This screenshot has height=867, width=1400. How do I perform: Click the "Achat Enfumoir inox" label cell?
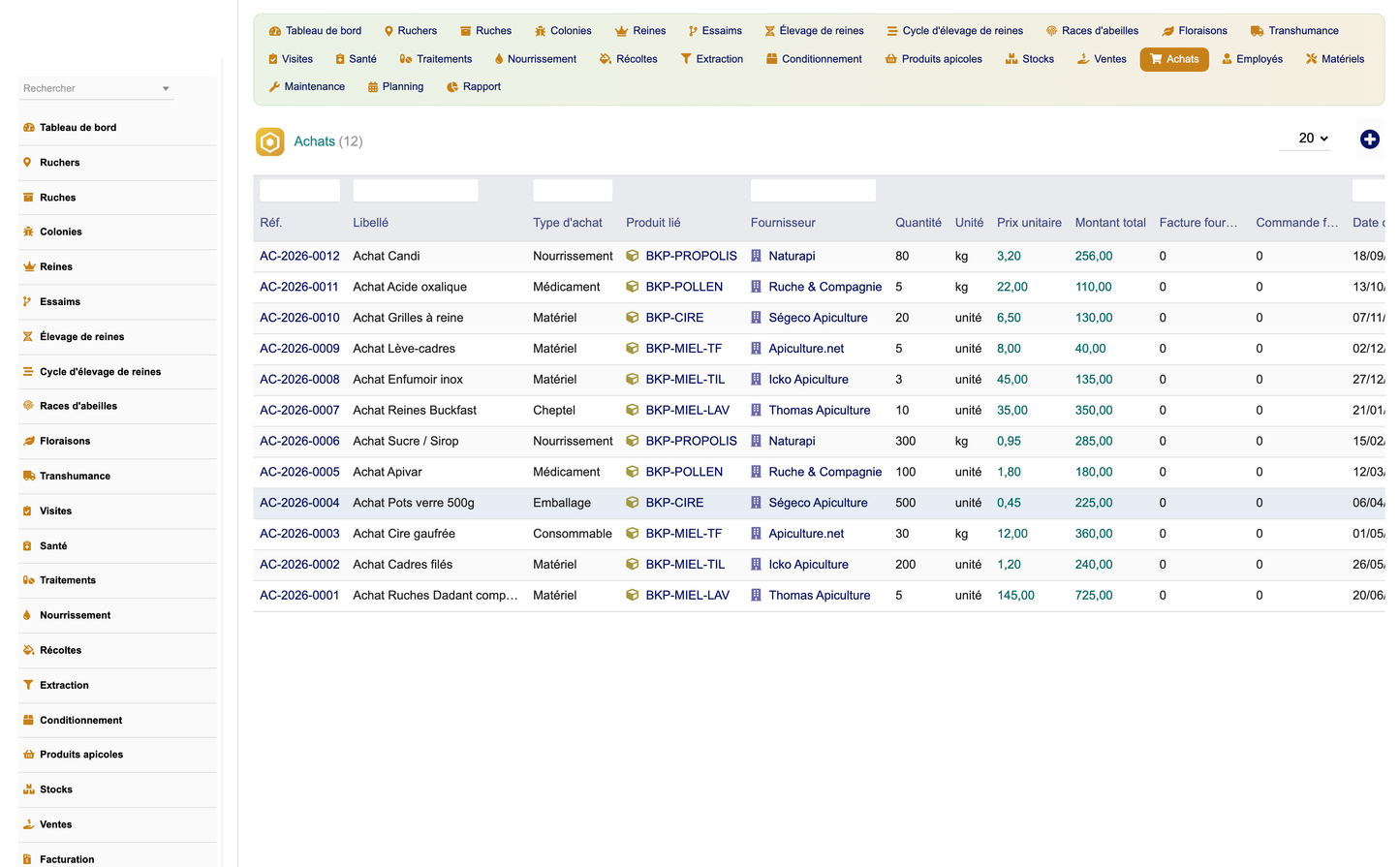[x=408, y=380]
